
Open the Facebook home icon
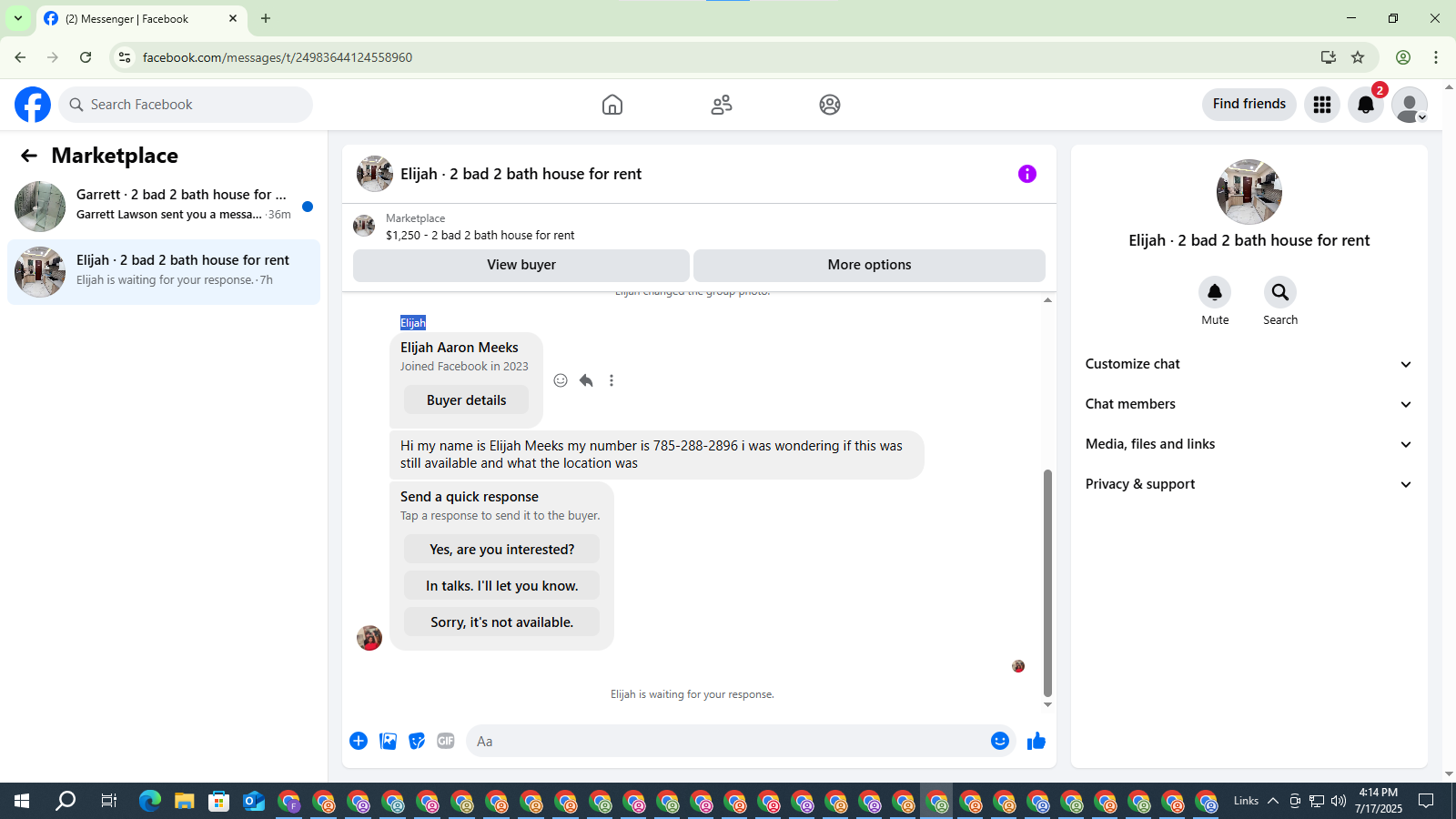pyautogui.click(x=612, y=105)
